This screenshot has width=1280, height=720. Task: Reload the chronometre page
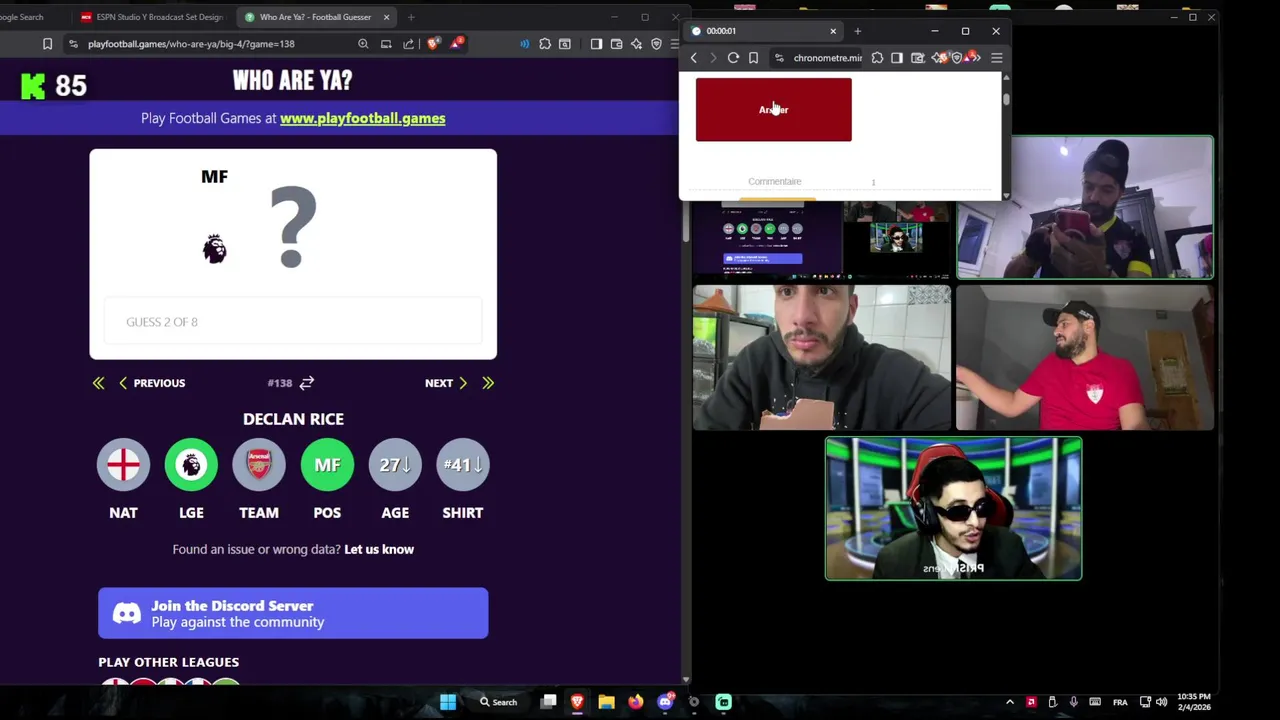point(733,58)
